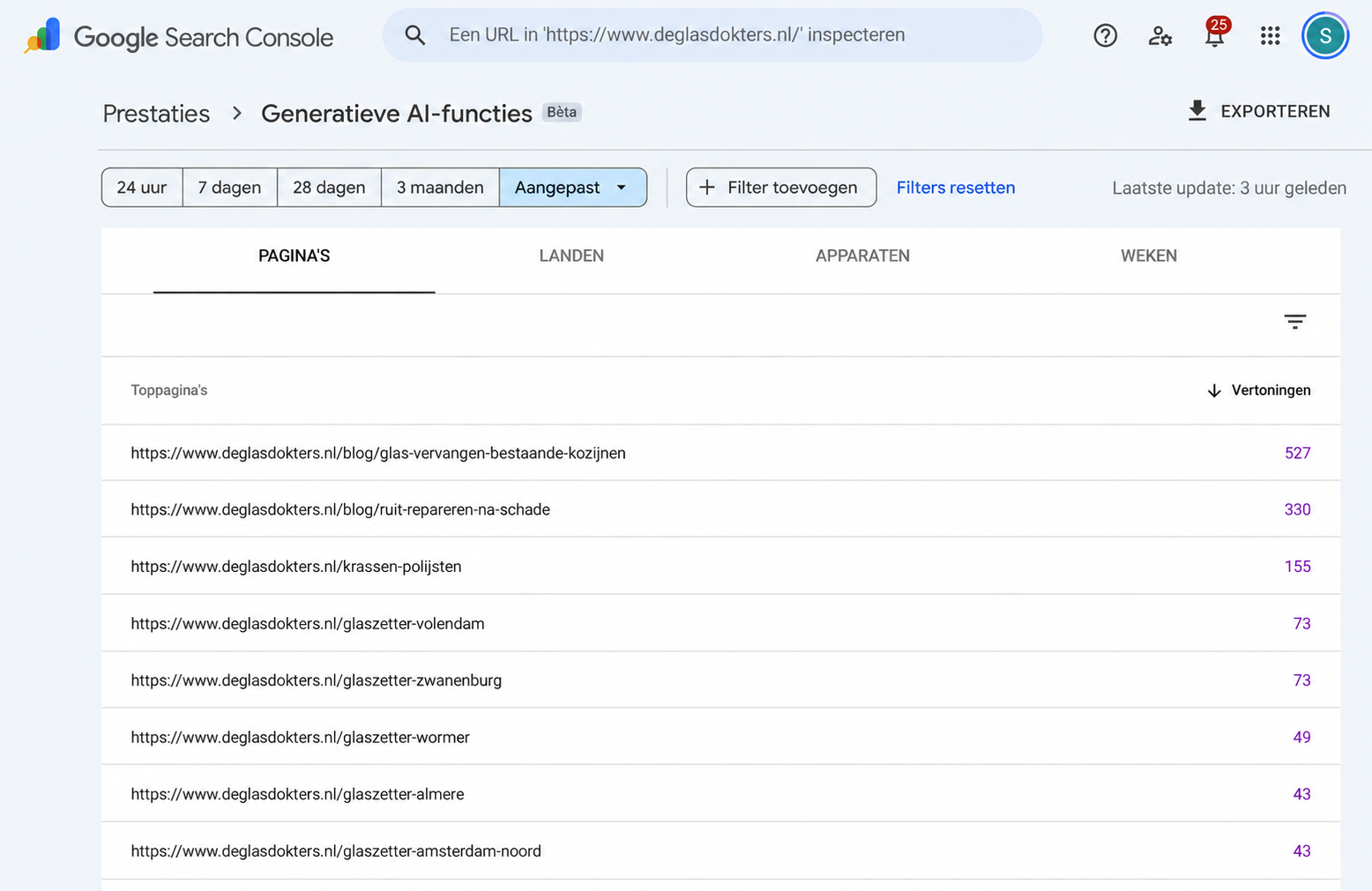This screenshot has height=891, width=1372.
Task: Switch to the APPARATEN tab
Action: tap(862, 256)
